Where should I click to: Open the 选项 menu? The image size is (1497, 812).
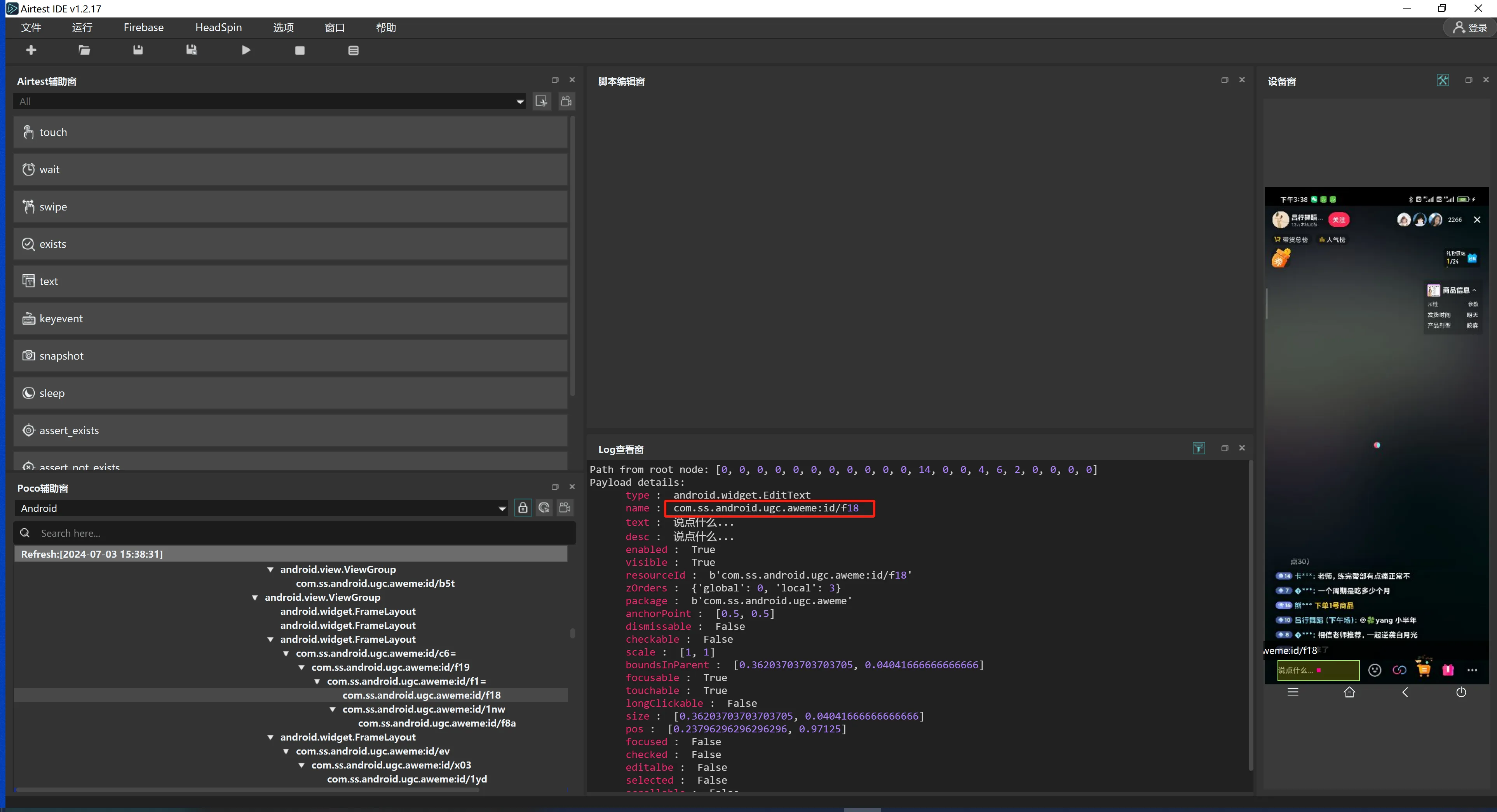click(x=284, y=27)
